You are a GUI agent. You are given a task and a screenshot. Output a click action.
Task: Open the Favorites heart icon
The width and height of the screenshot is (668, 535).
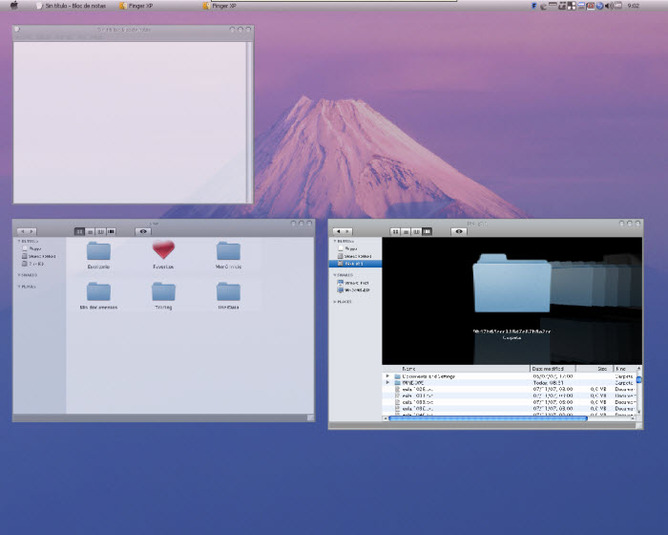(163, 250)
